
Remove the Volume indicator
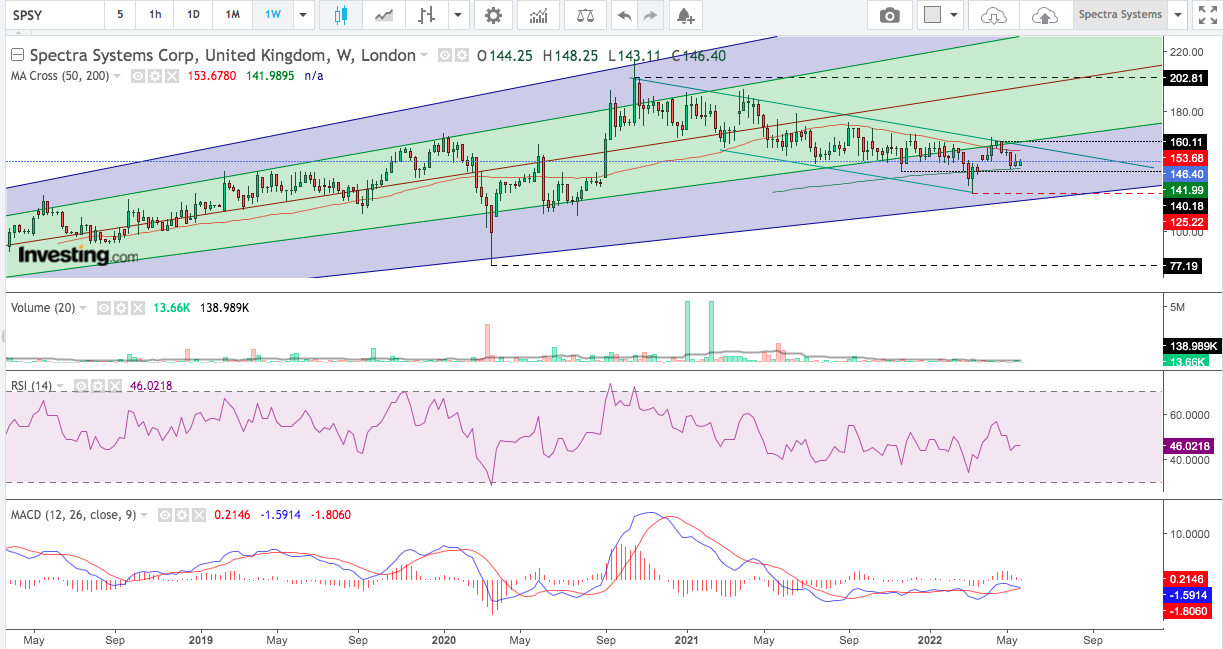point(136,308)
